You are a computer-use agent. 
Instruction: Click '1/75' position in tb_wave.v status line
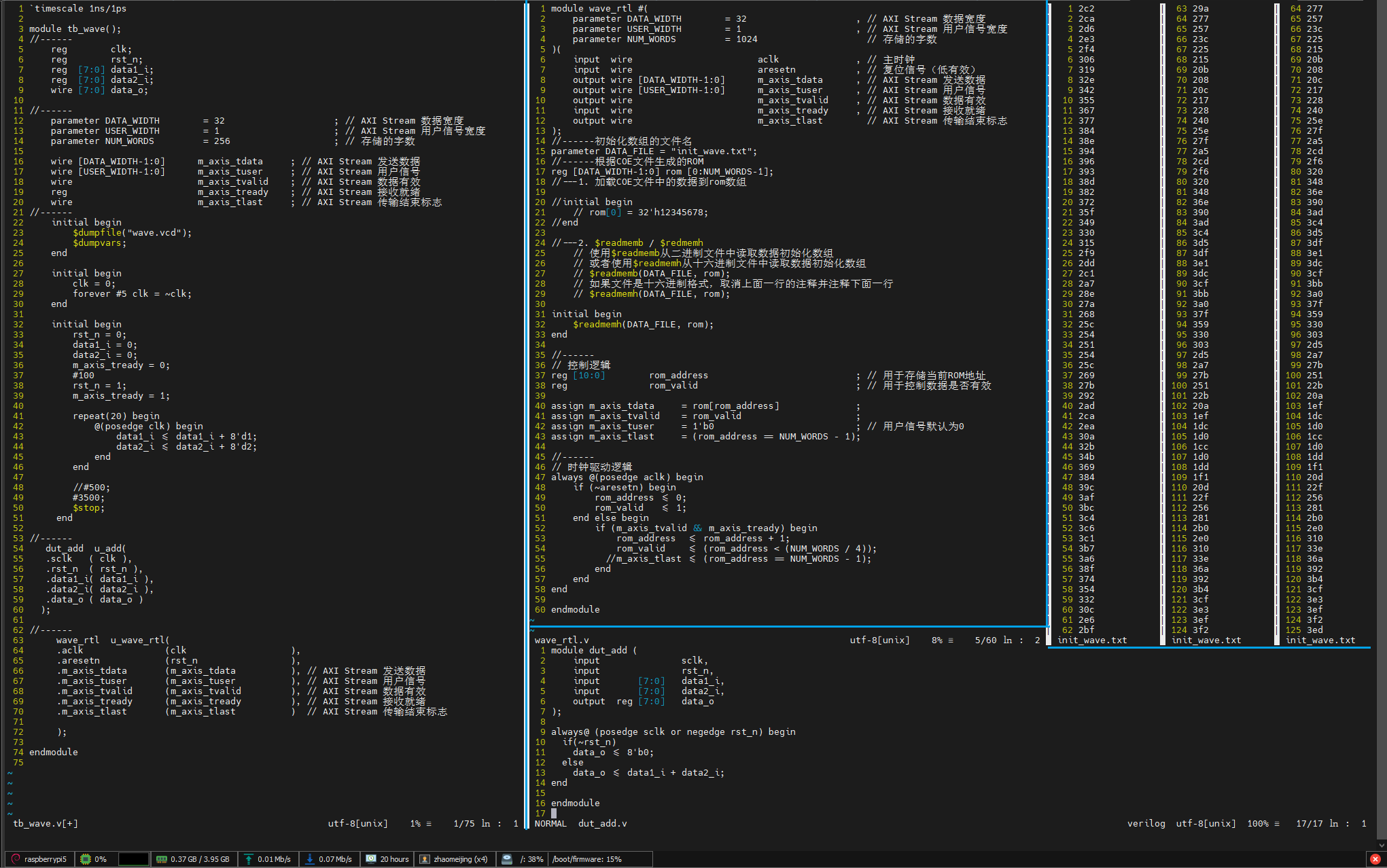click(464, 823)
